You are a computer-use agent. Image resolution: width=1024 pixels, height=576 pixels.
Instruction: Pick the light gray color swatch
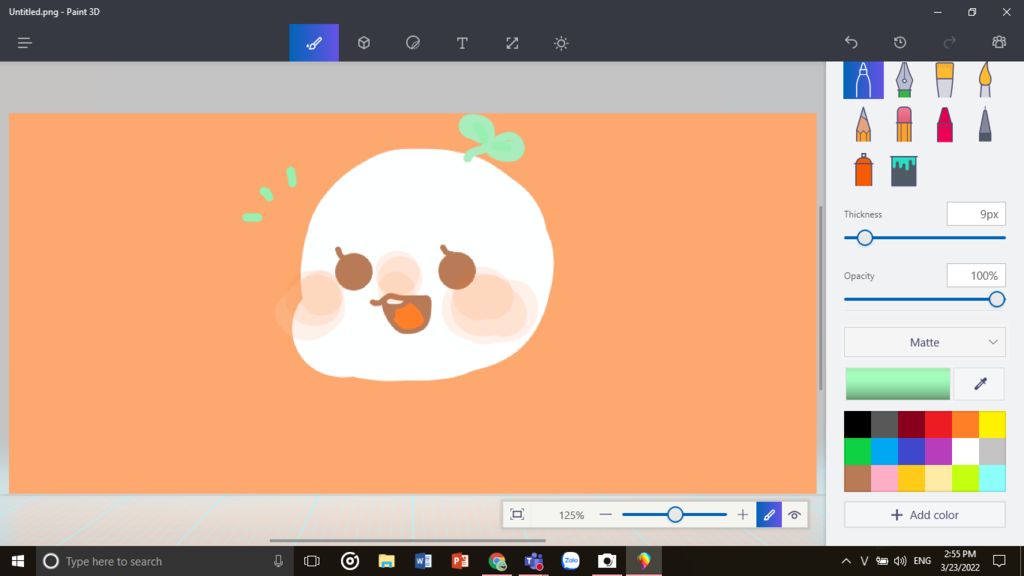pos(993,451)
